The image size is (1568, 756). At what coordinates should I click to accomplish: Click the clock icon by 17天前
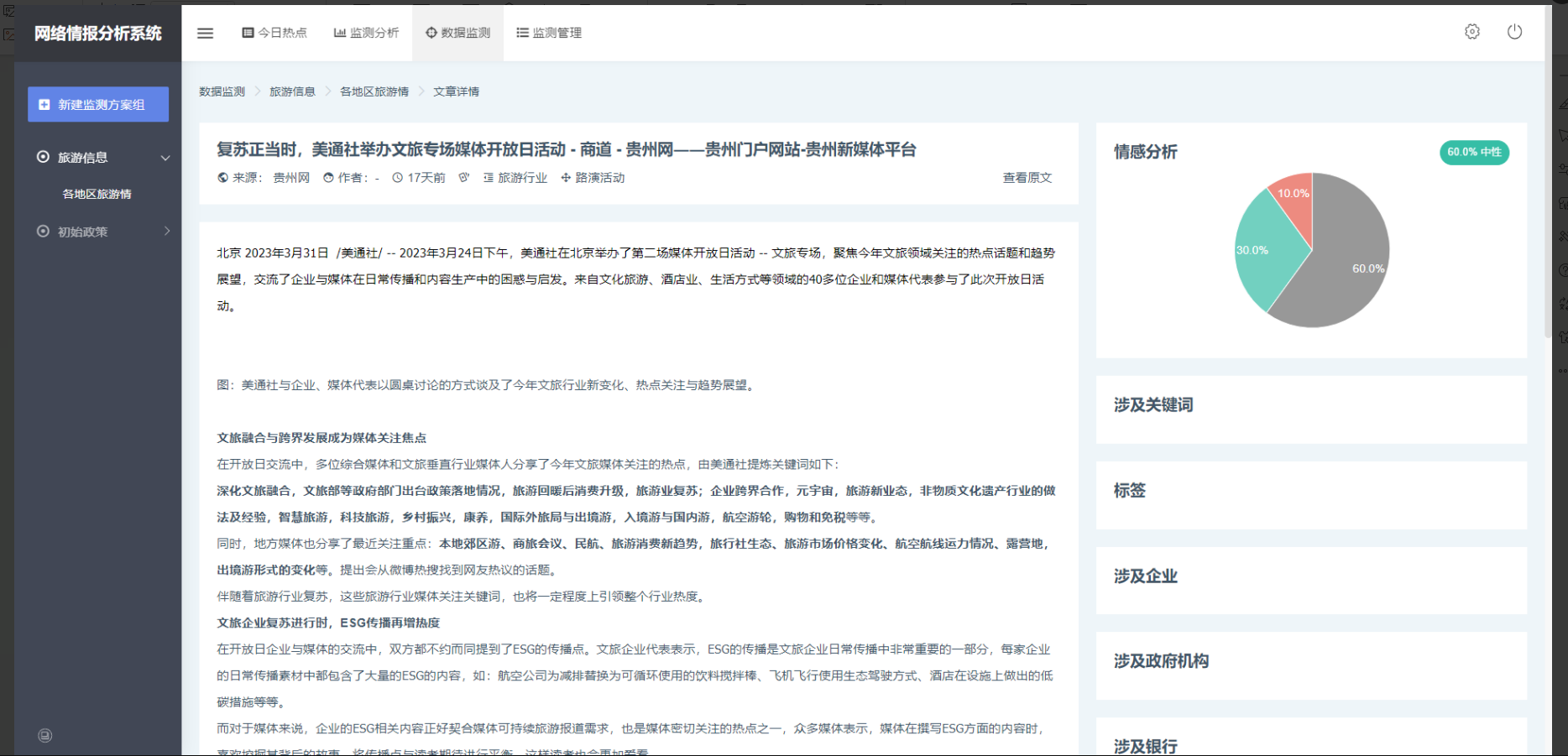point(398,178)
